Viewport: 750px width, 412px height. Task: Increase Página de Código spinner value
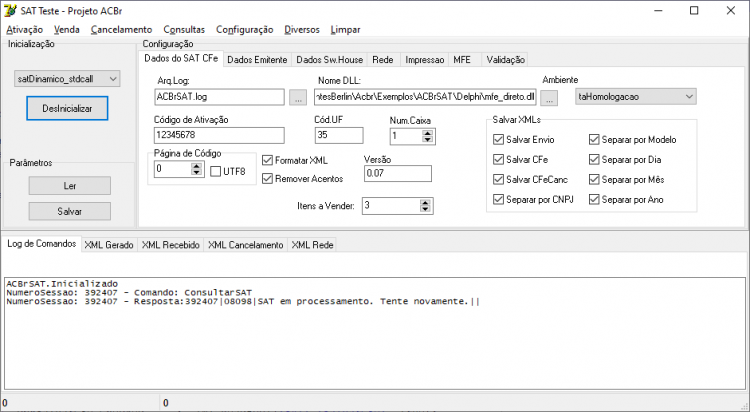pos(196,166)
